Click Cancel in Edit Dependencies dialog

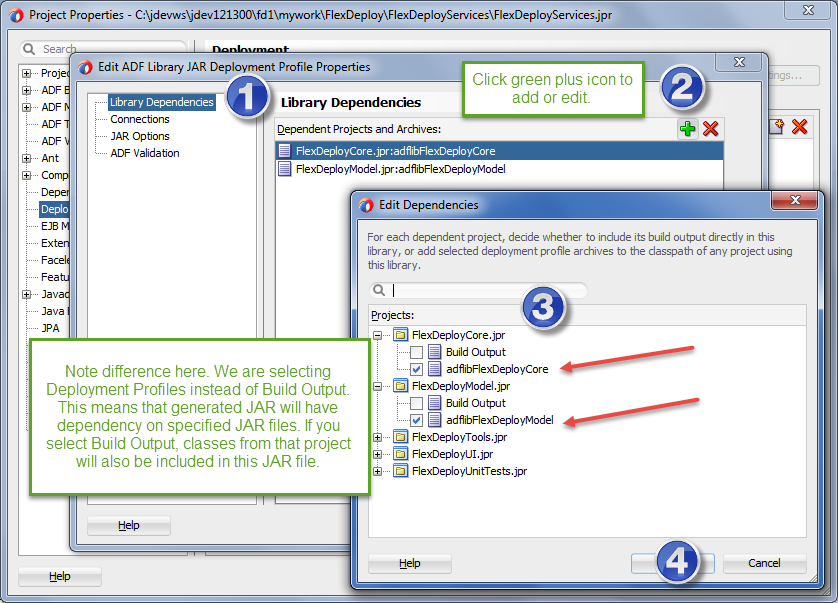point(764,563)
